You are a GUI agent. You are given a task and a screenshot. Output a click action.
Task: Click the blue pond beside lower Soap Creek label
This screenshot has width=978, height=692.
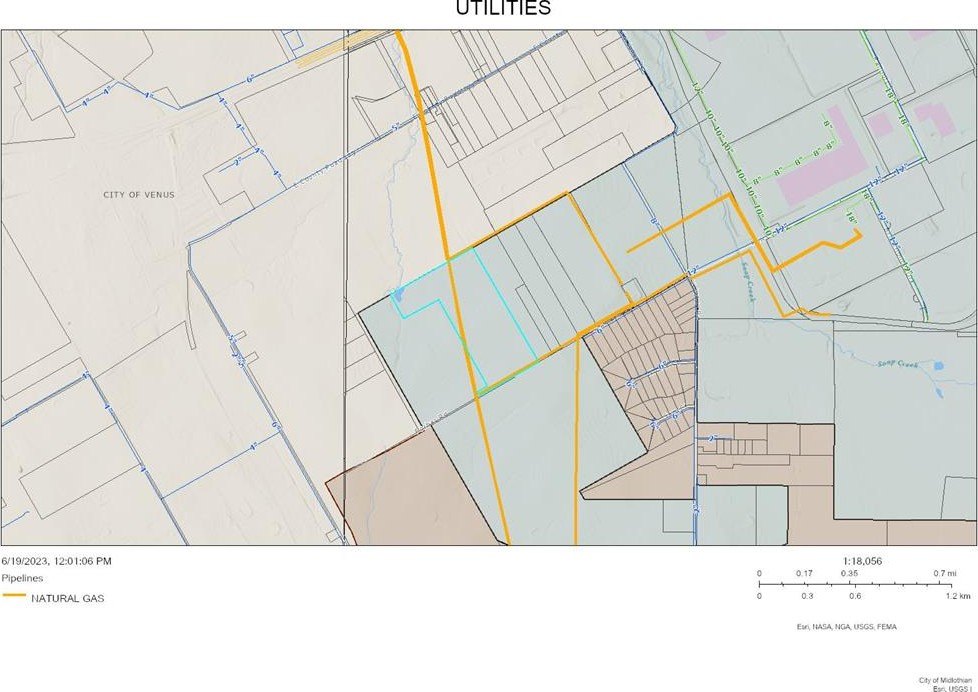coord(937,366)
